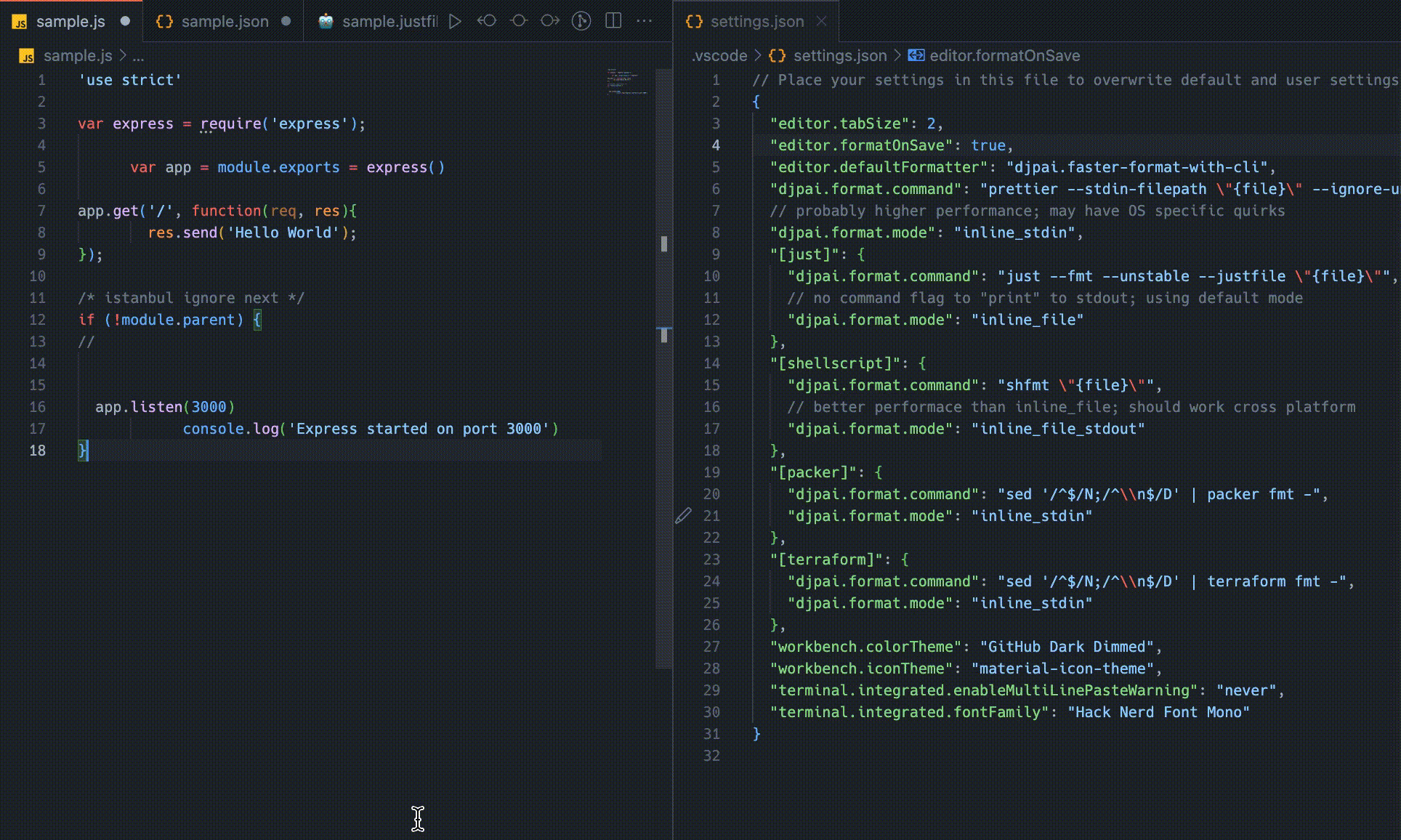Close the settings.json tab
1401x840 pixels.
(x=822, y=21)
